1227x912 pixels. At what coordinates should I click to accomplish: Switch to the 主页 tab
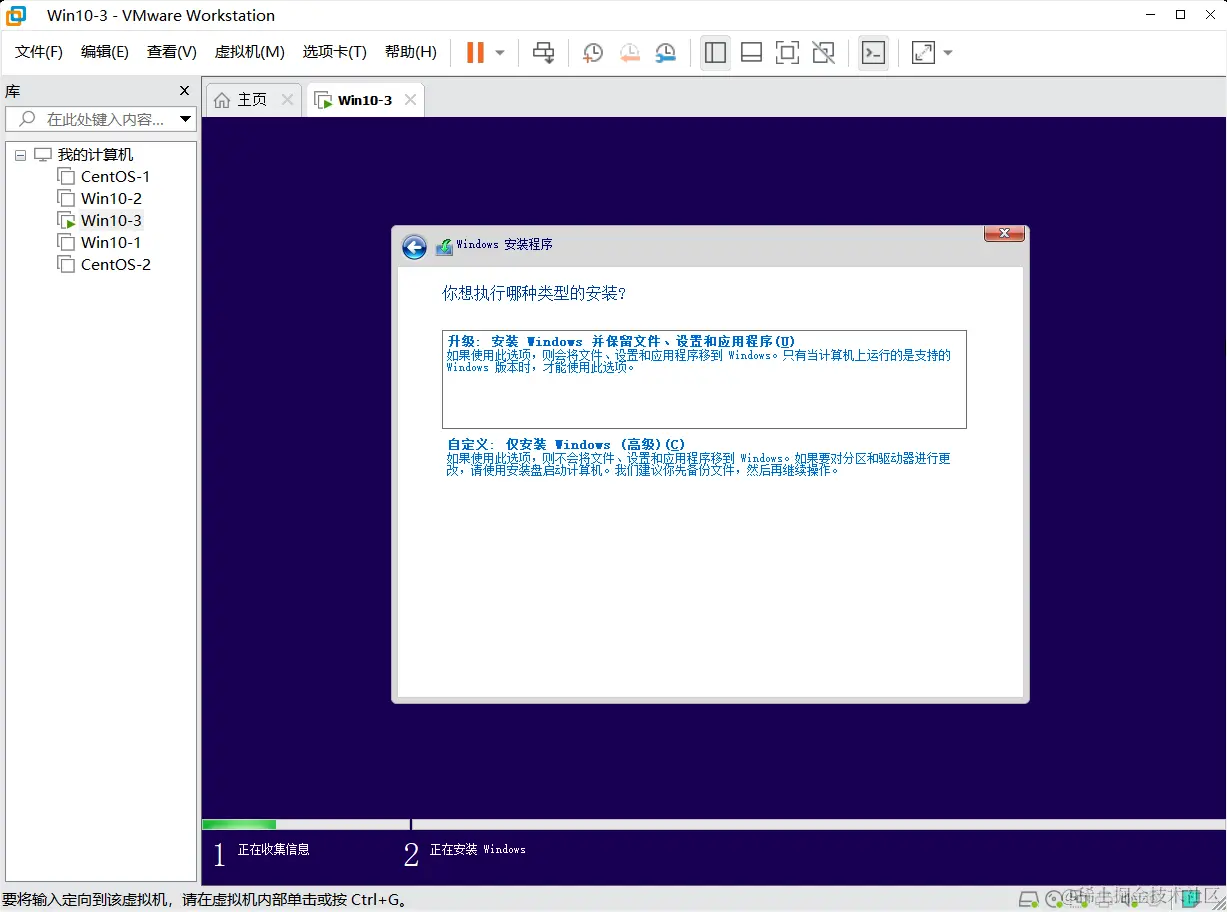point(252,100)
